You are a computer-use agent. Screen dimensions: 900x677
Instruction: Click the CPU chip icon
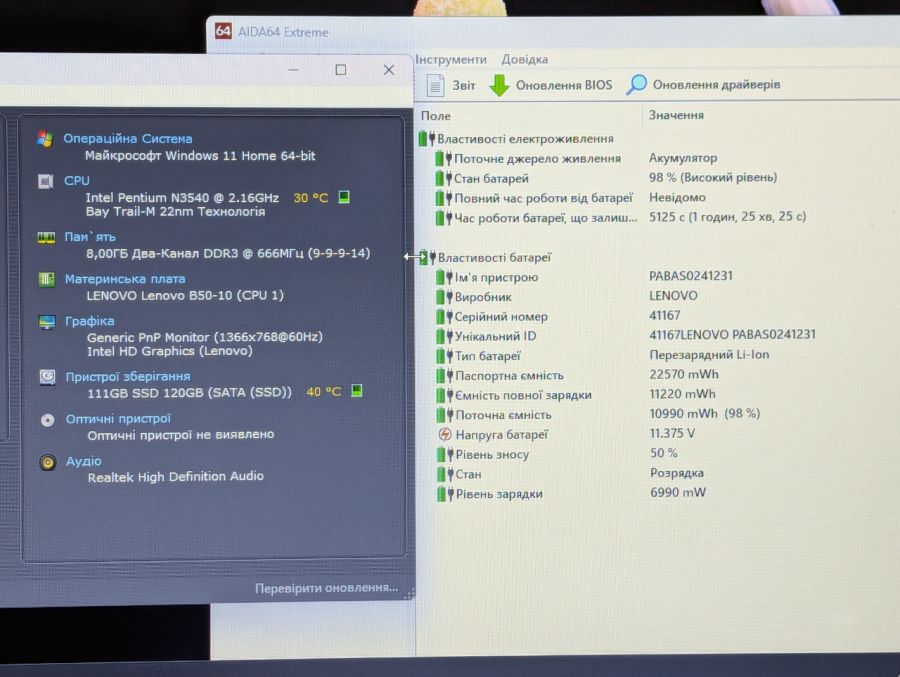click(45, 181)
